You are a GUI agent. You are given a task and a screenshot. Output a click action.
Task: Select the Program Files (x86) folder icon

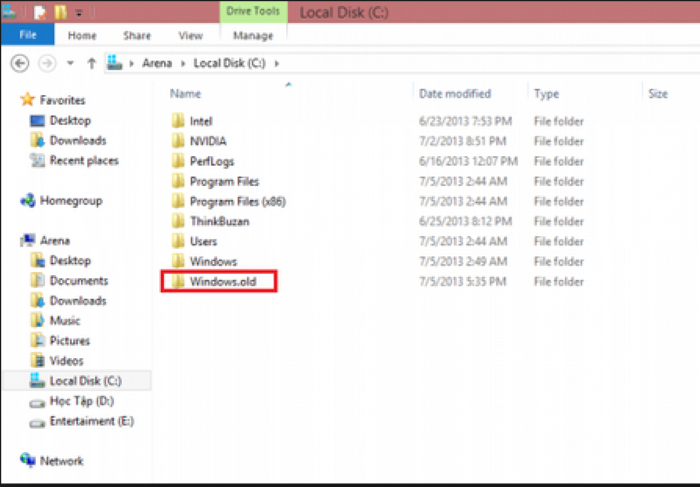[x=178, y=201]
